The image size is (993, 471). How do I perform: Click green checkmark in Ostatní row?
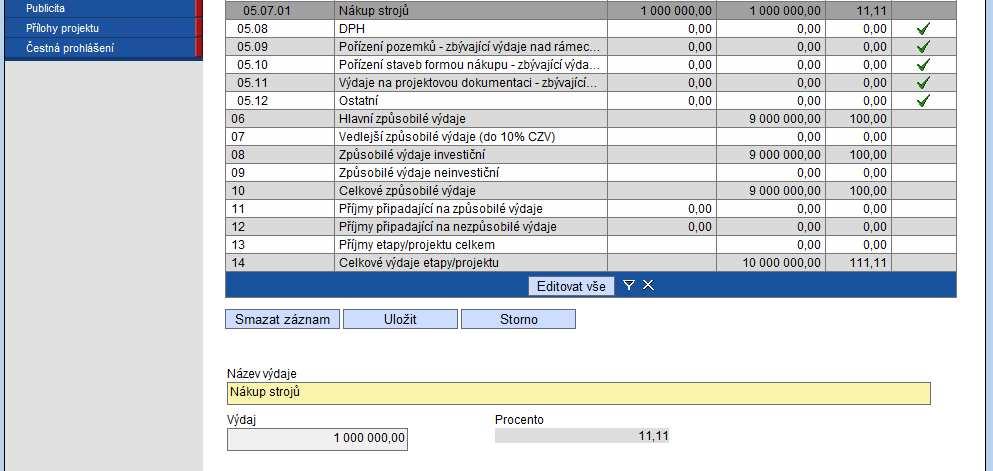coord(923,101)
